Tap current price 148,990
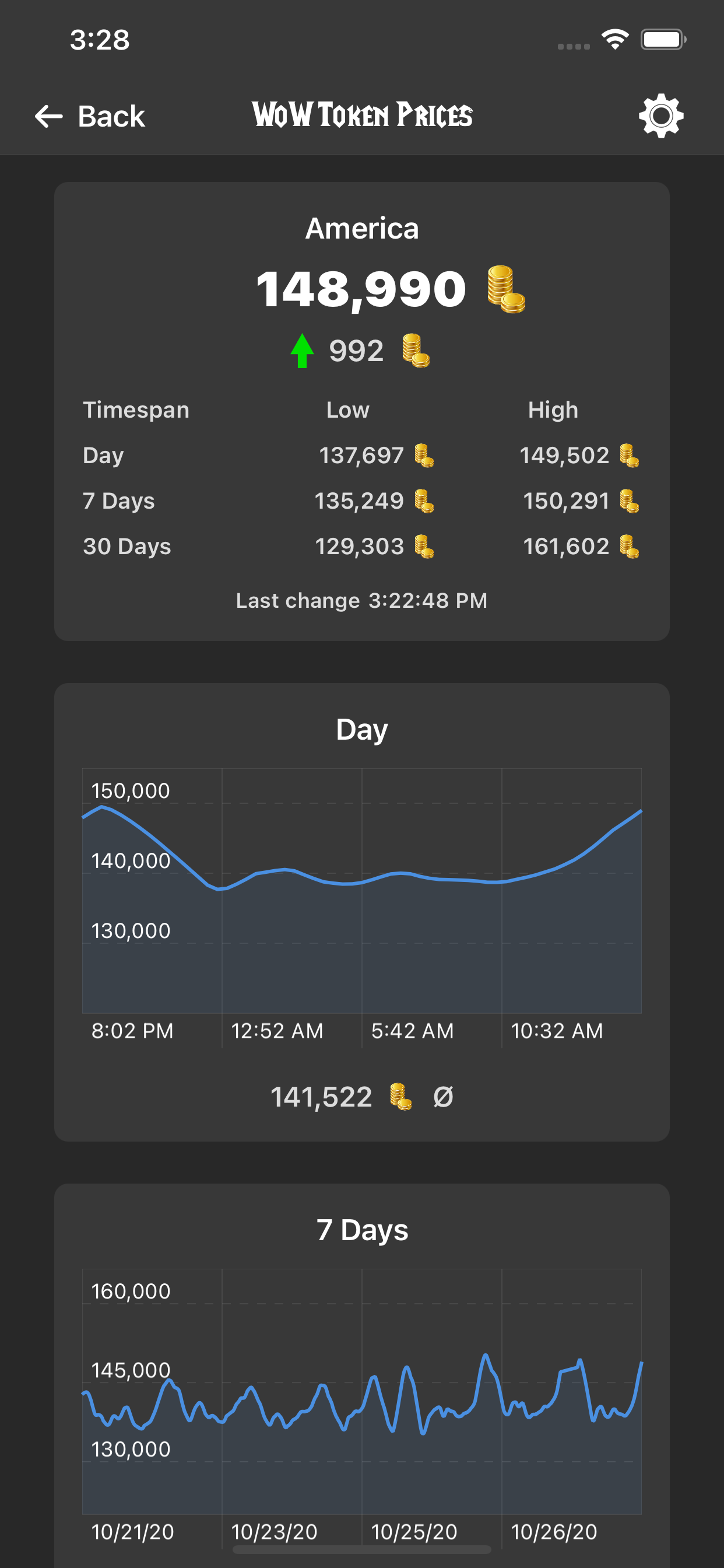 click(x=361, y=289)
